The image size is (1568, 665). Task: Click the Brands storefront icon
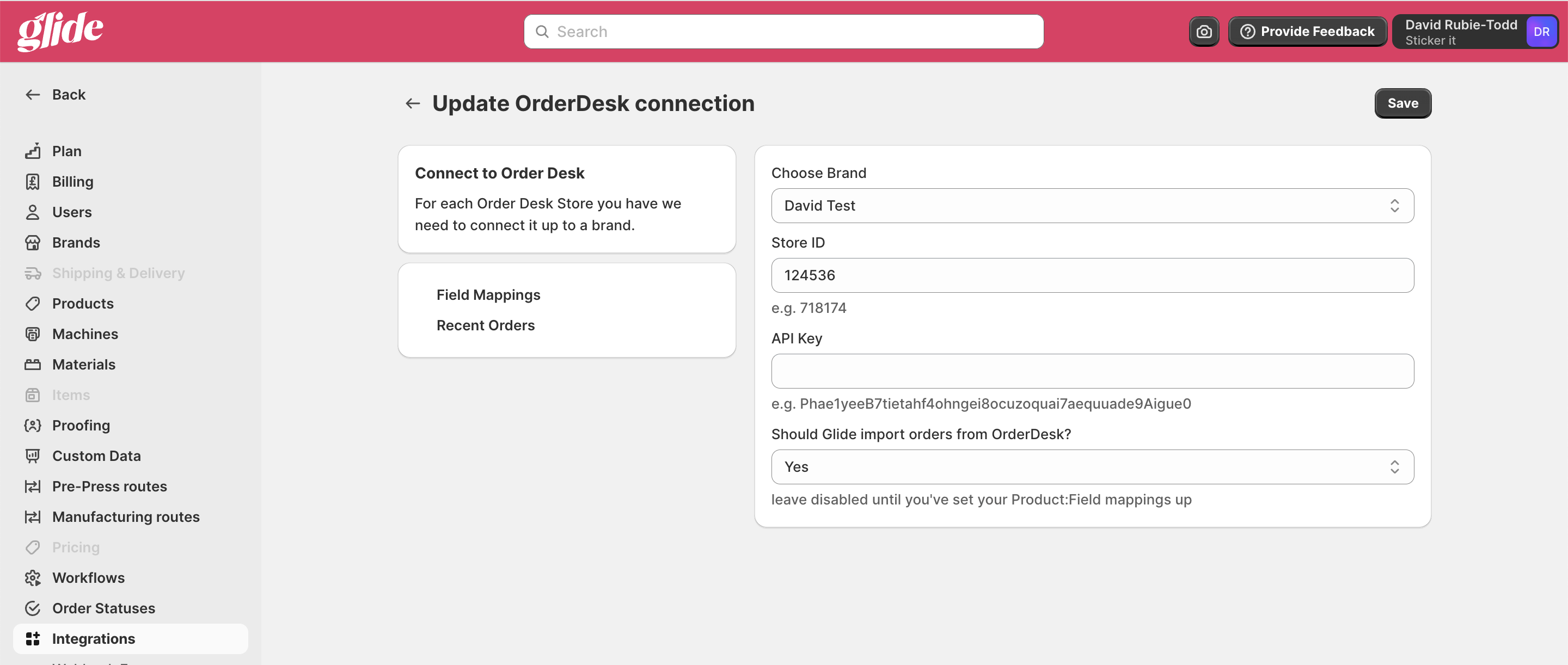coord(33,243)
